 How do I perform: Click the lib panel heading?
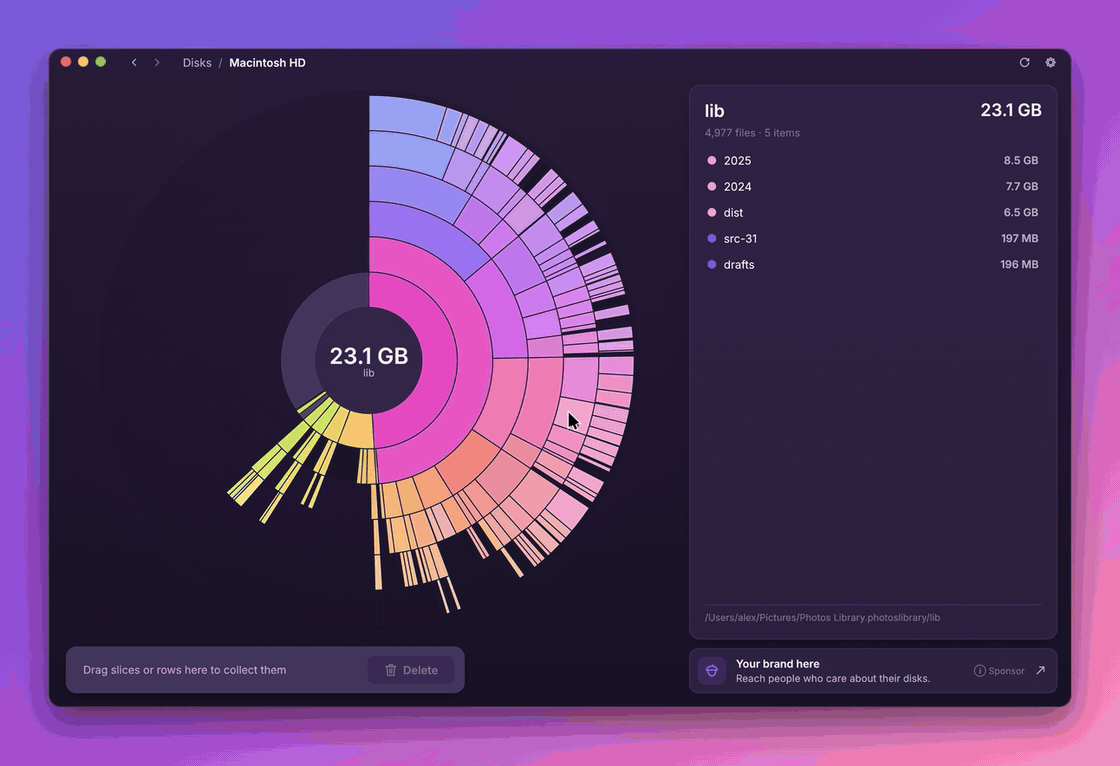pos(714,111)
